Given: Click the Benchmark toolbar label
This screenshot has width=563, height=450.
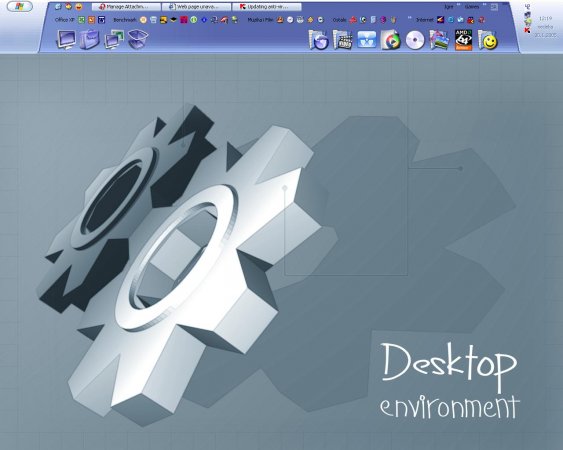Looking at the screenshot, I should [124, 20].
